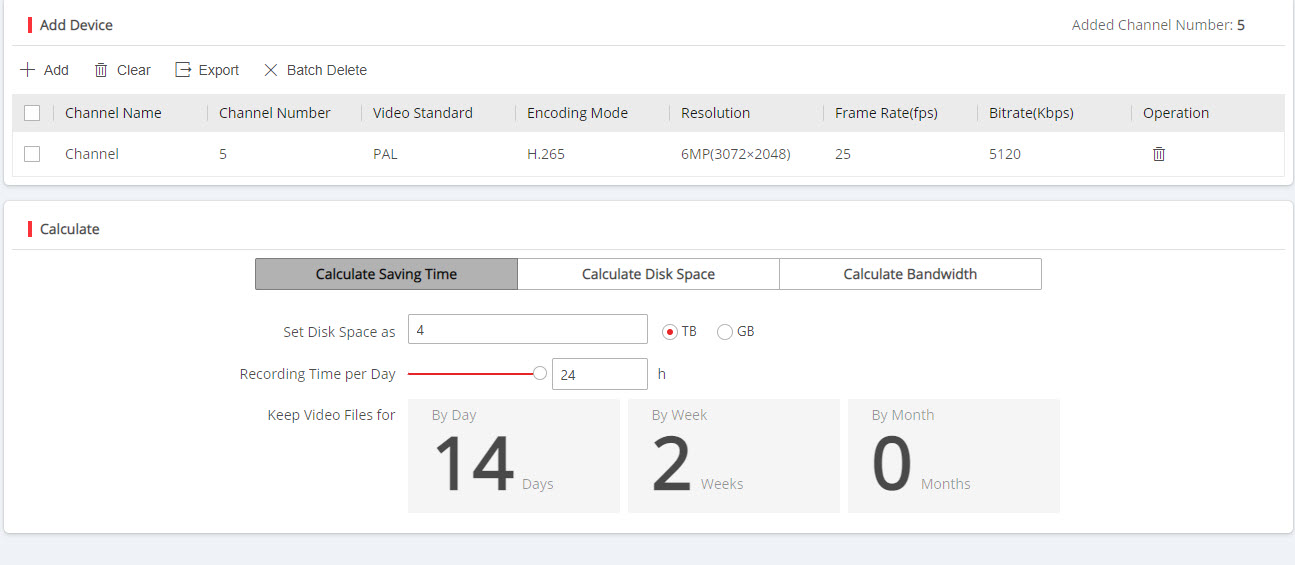The height and width of the screenshot is (565, 1295).
Task: Check the Channel row checkbox
Action: [x=32, y=154]
